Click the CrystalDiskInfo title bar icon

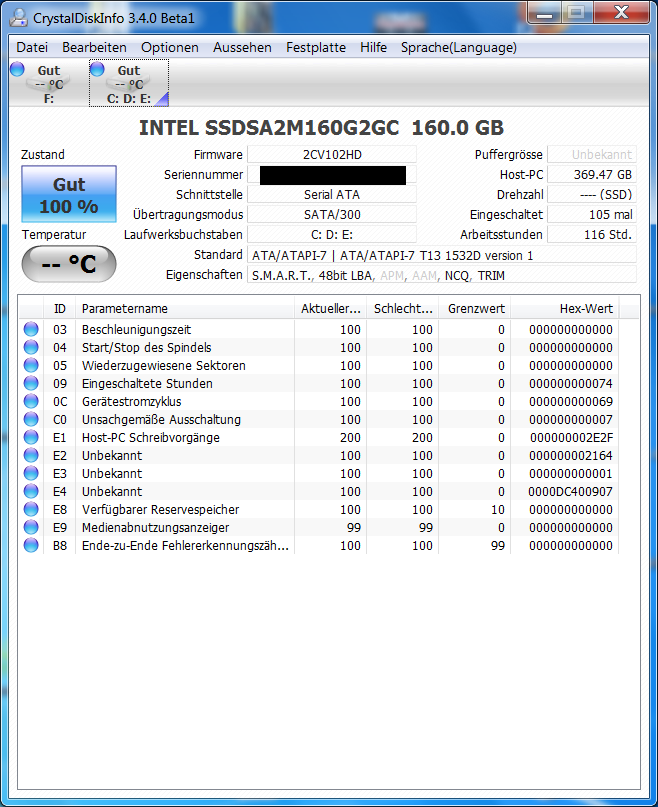(x=19, y=17)
